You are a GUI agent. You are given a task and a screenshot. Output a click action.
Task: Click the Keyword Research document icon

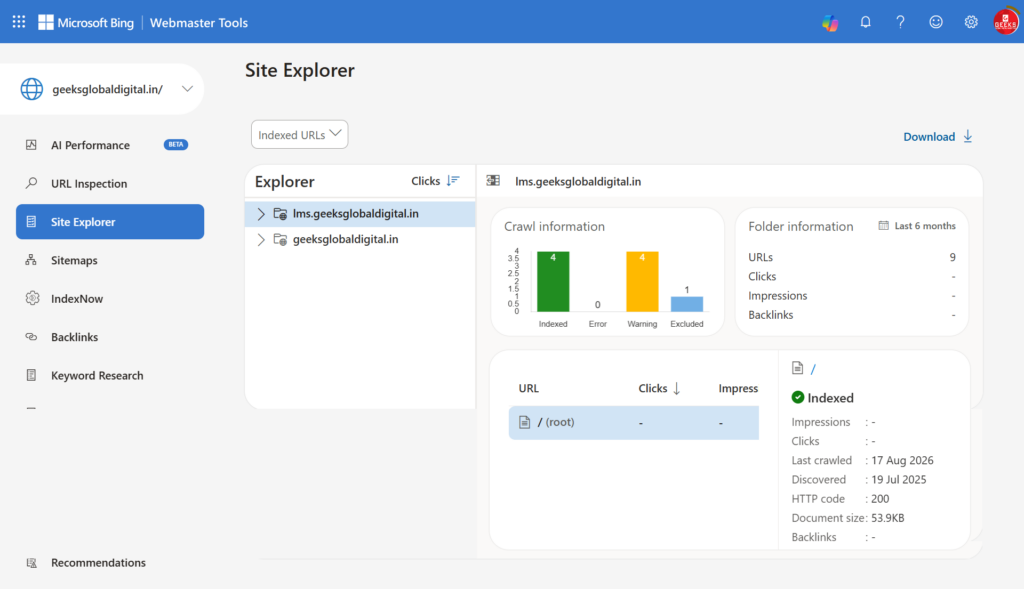31,375
